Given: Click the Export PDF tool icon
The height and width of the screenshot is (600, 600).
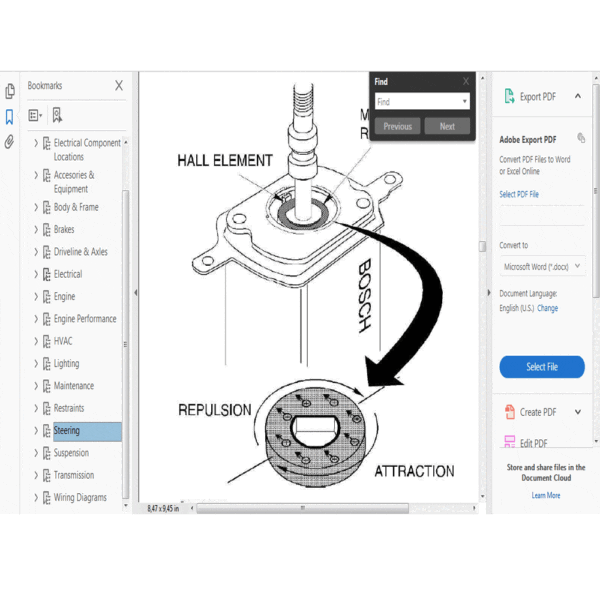Looking at the screenshot, I should coord(509,96).
